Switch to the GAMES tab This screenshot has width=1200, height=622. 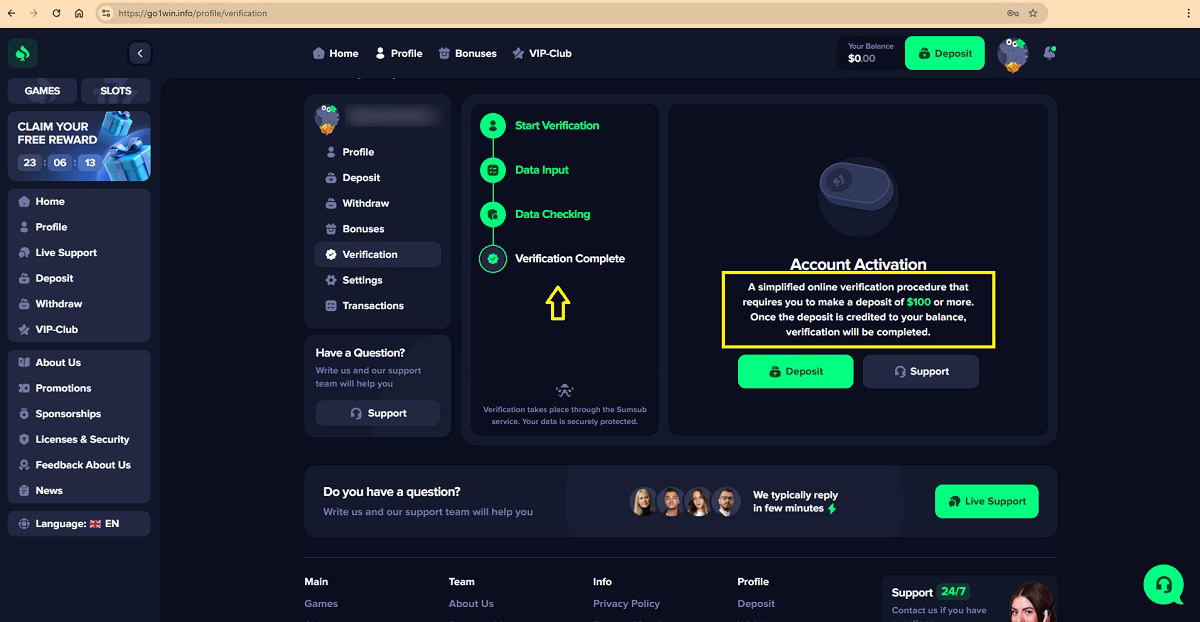tap(42, 91)
